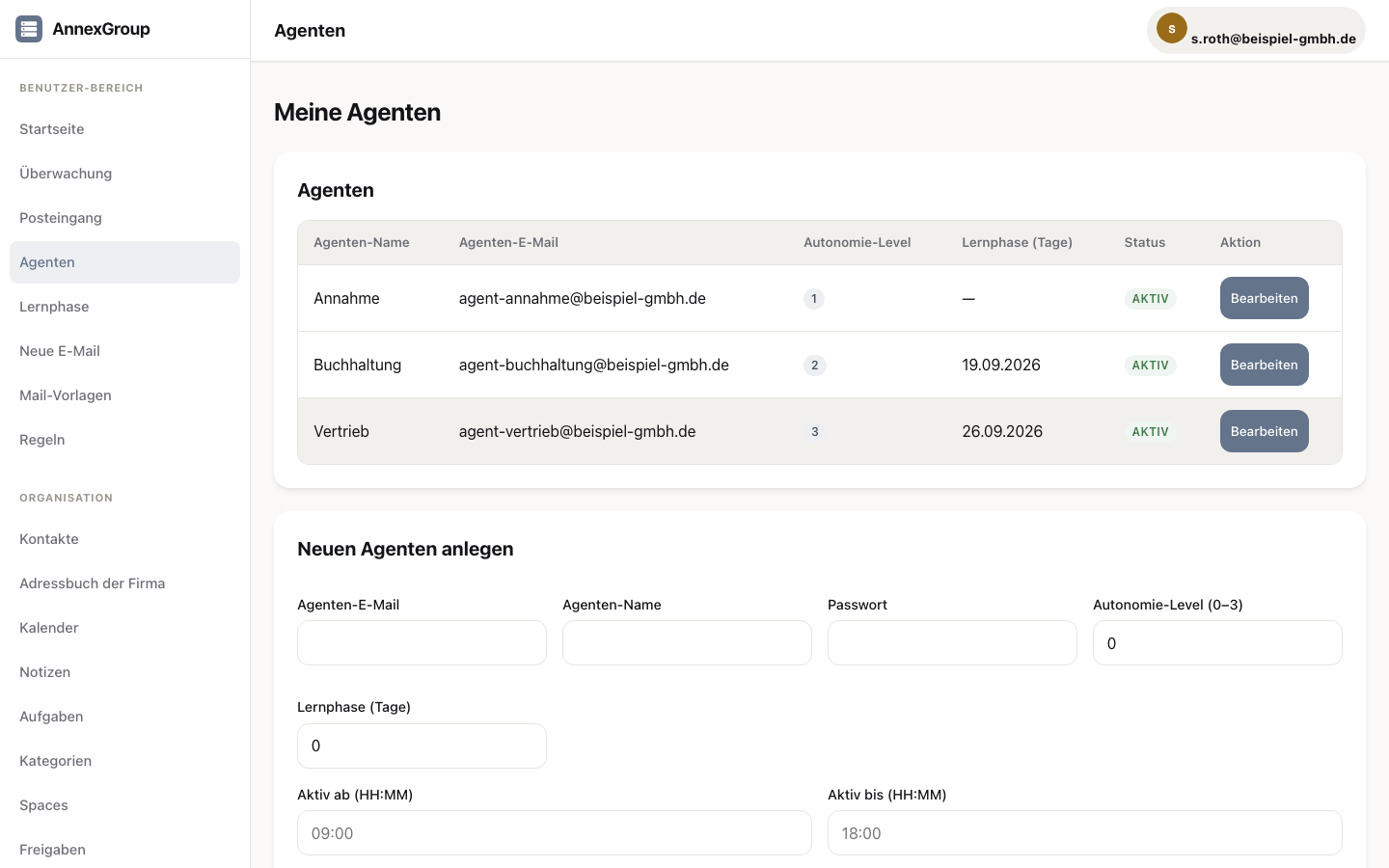The width and height of the screenshot is (1389, 868).
Task: Go to Kalender in the sidebar
Action: [124, 628]
